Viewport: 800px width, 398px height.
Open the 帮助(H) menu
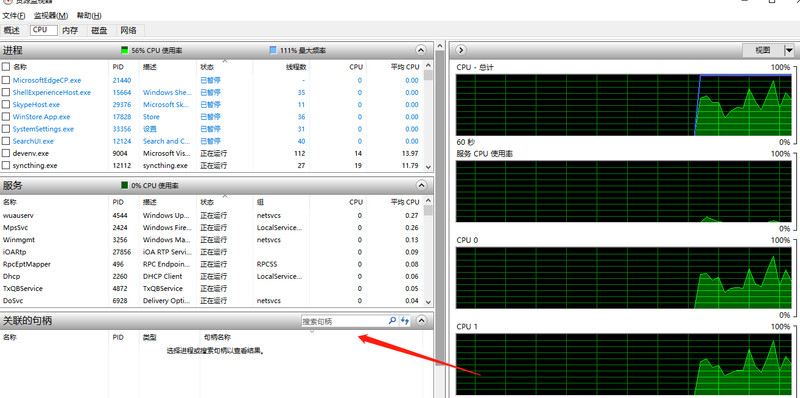(x=89, y=16)
